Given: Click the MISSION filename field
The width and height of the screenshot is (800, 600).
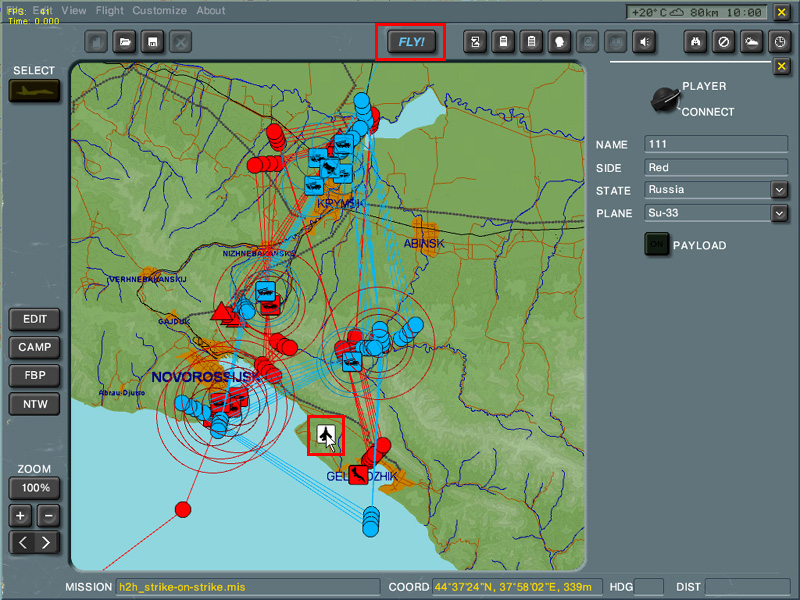Looking at the screenshot, I should tap(248, 587).
